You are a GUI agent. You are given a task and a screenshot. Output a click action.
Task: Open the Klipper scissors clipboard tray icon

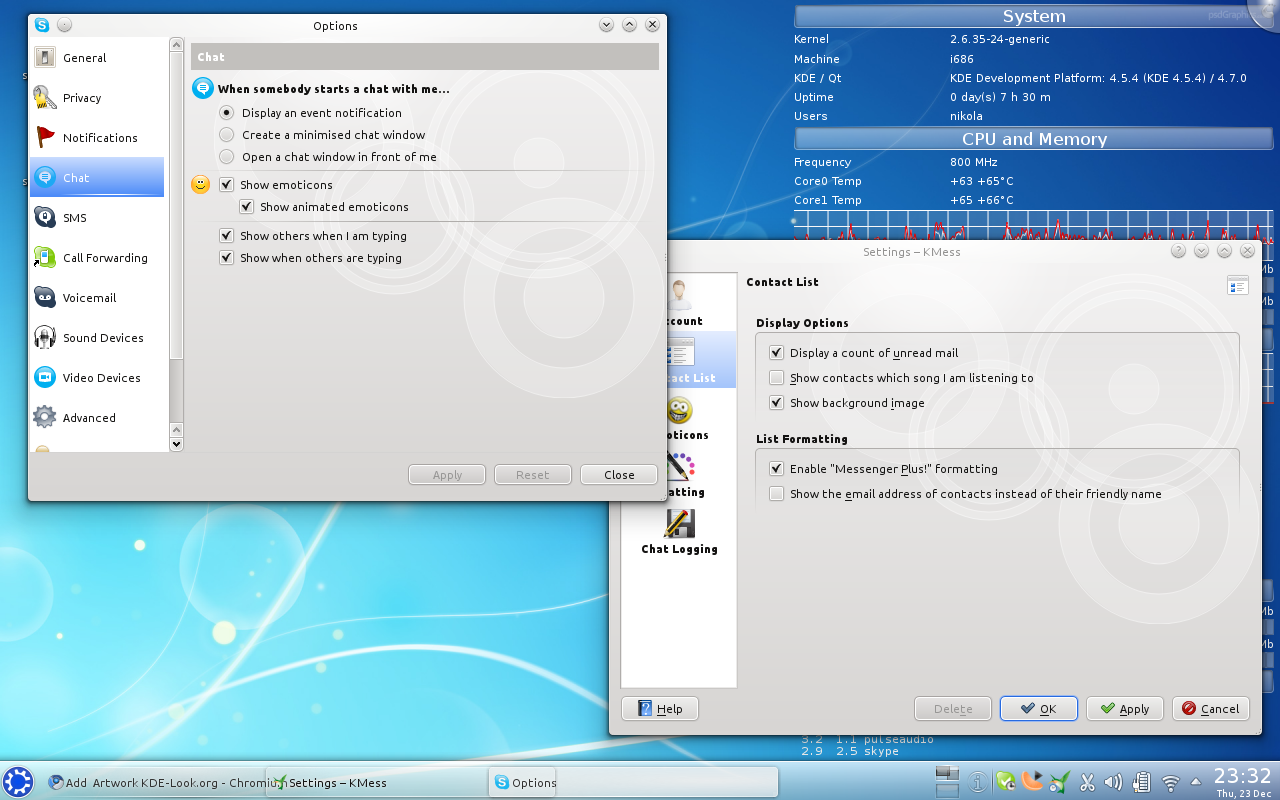tap(1088, 782)
